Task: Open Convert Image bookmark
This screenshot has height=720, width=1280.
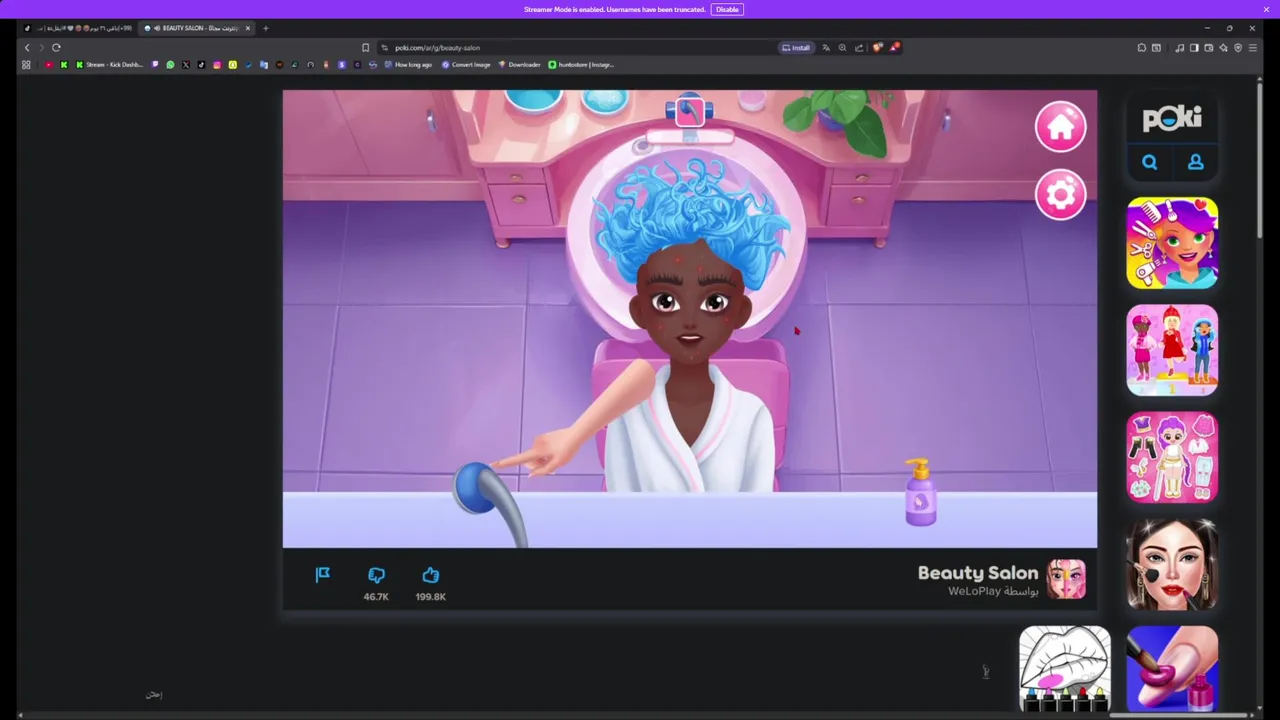Action: [x=466, y=64]
